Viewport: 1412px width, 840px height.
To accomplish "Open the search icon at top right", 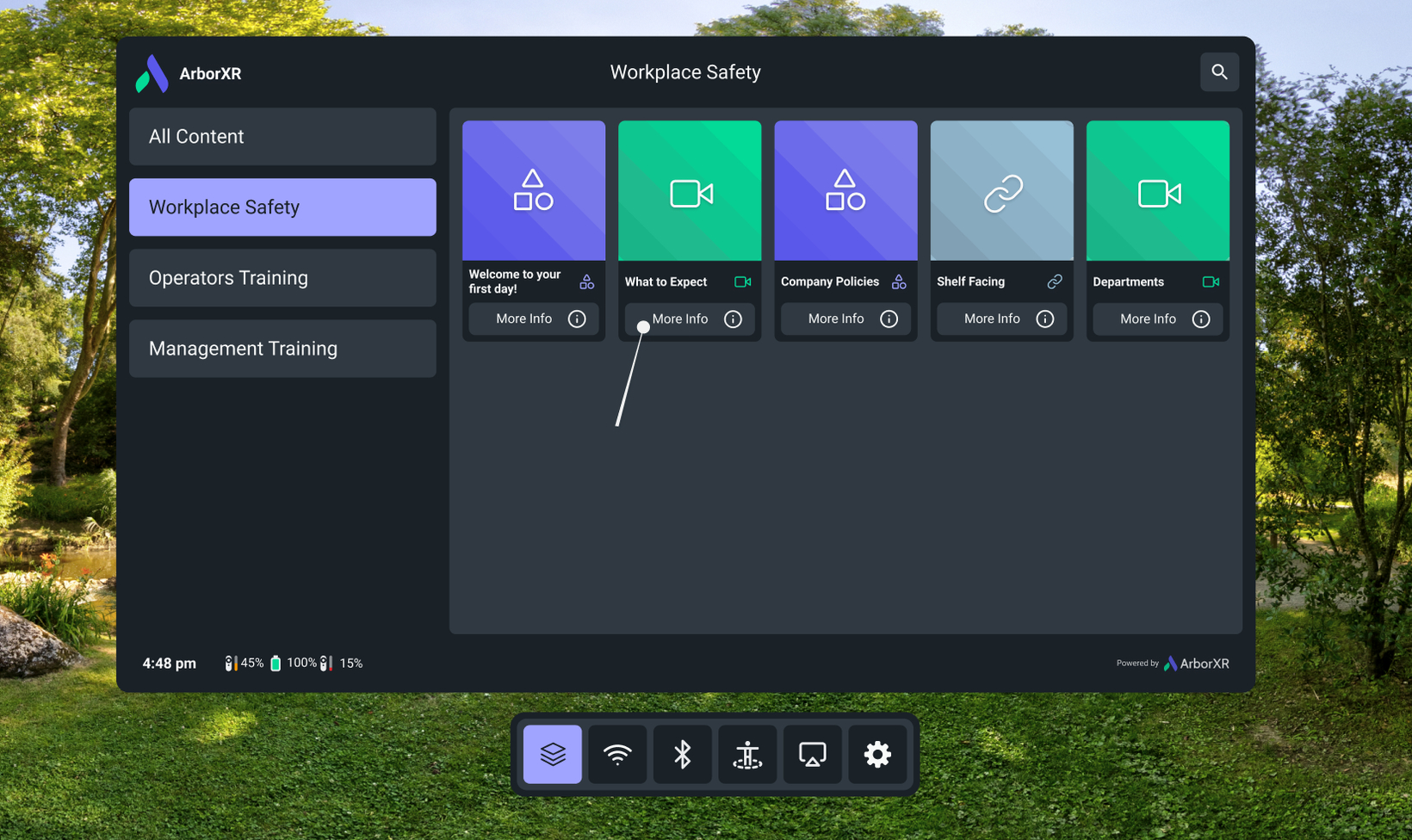I will click(x=1219, y=72).
